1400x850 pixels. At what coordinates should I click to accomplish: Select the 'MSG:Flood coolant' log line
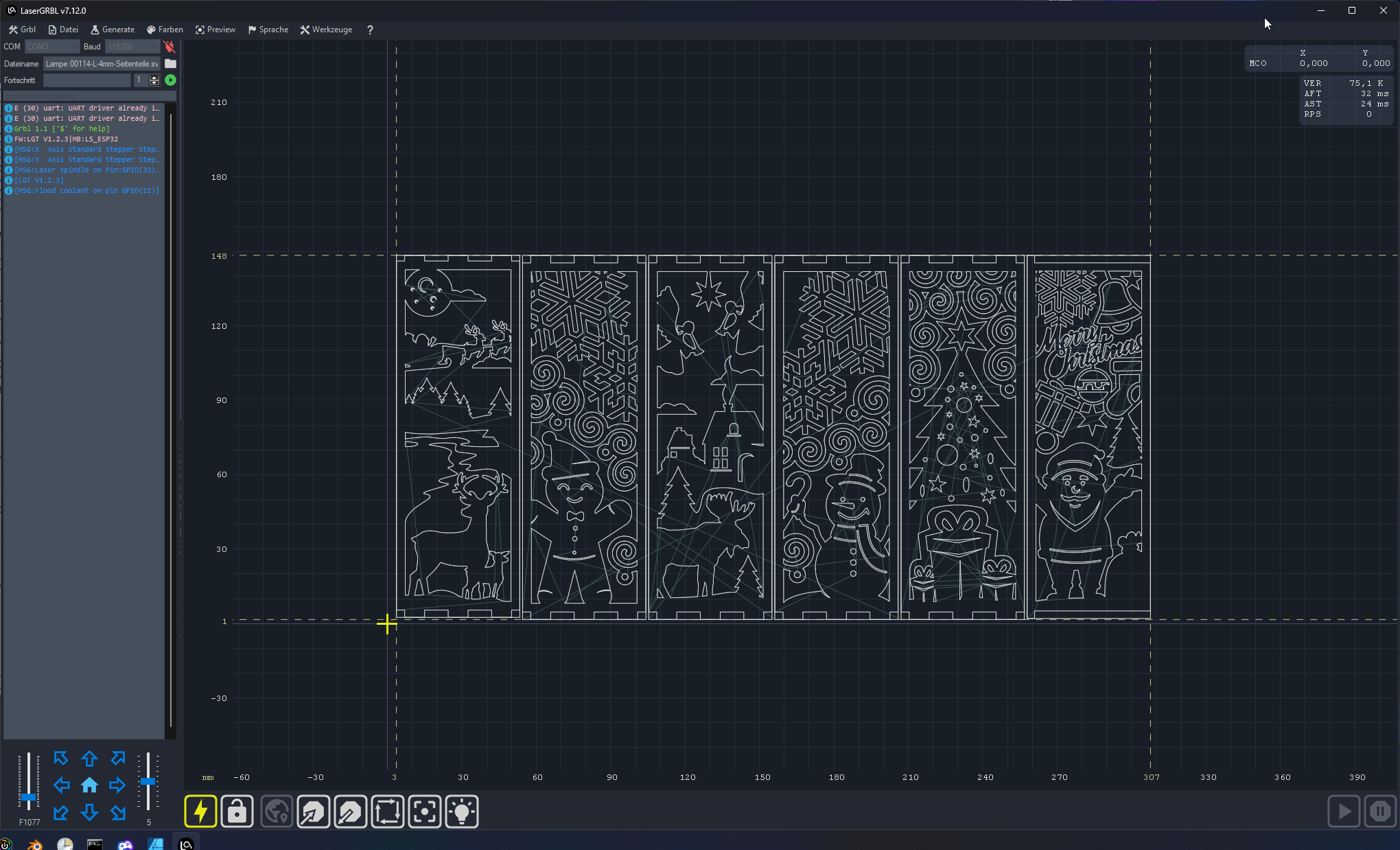coord(82,190)
